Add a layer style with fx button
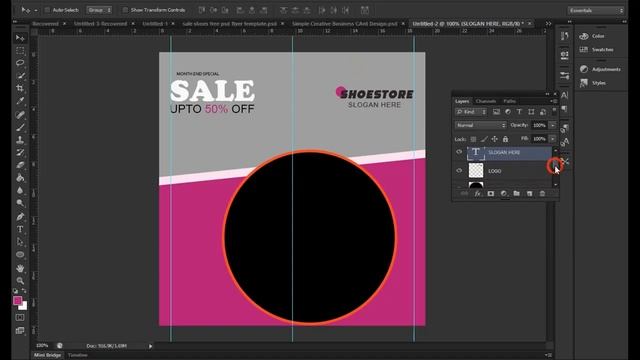Screen dimensions: 640x360 pyautogui.click(x=478, y=193)
